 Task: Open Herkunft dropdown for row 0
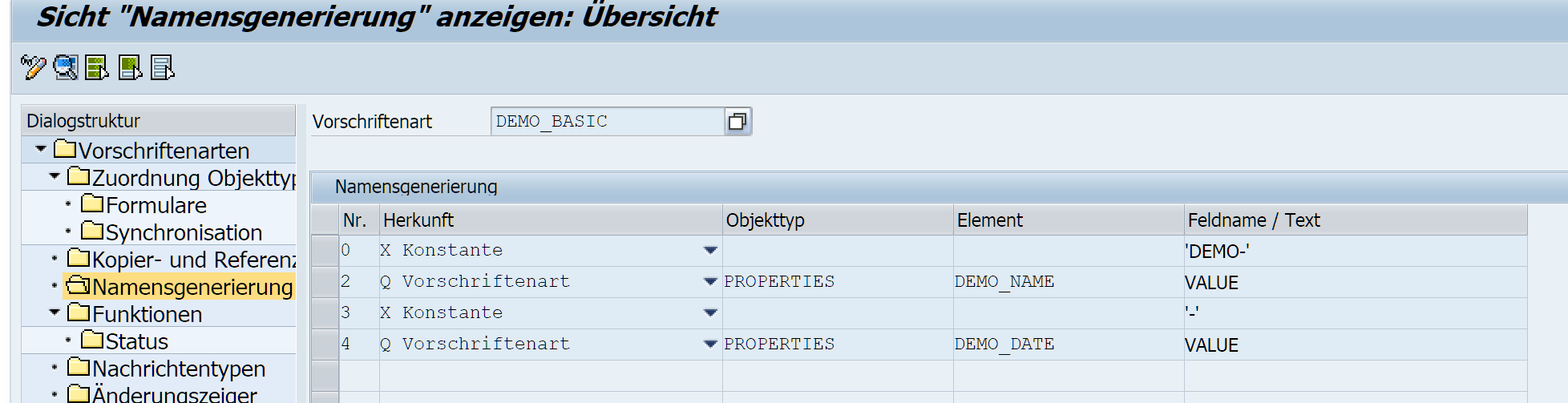pyautogui.click(x=709, y=251)
